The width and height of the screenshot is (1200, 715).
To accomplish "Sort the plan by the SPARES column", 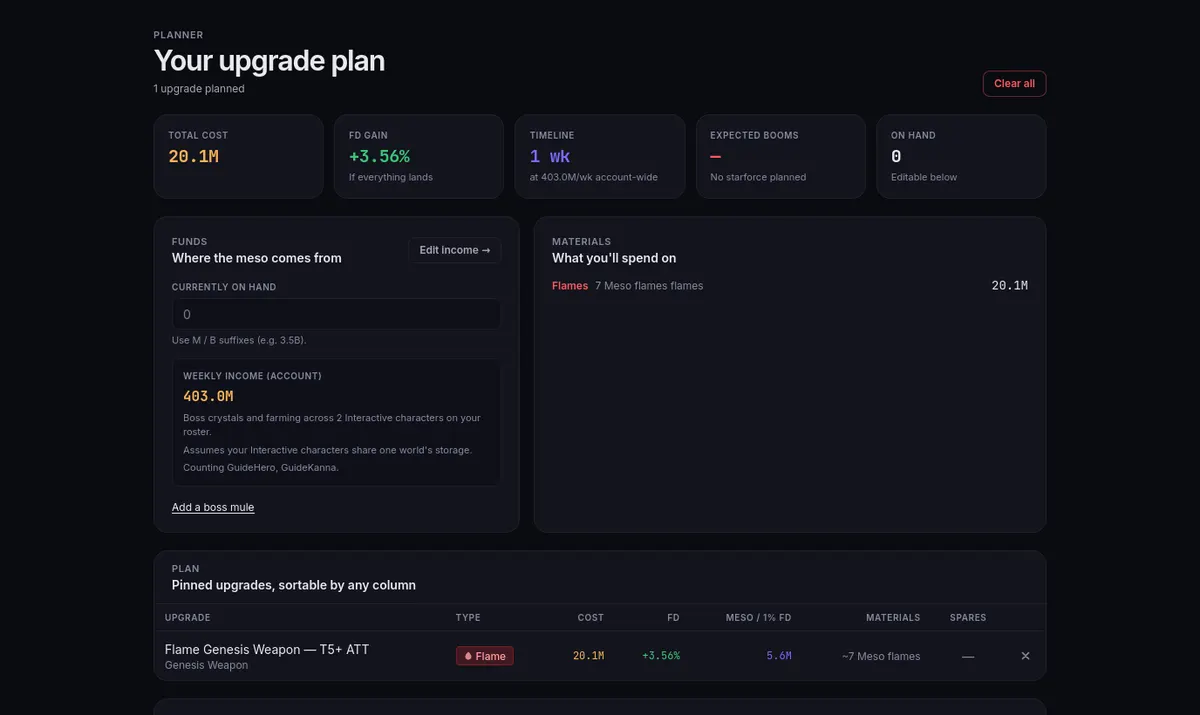I will coord(968,618).
